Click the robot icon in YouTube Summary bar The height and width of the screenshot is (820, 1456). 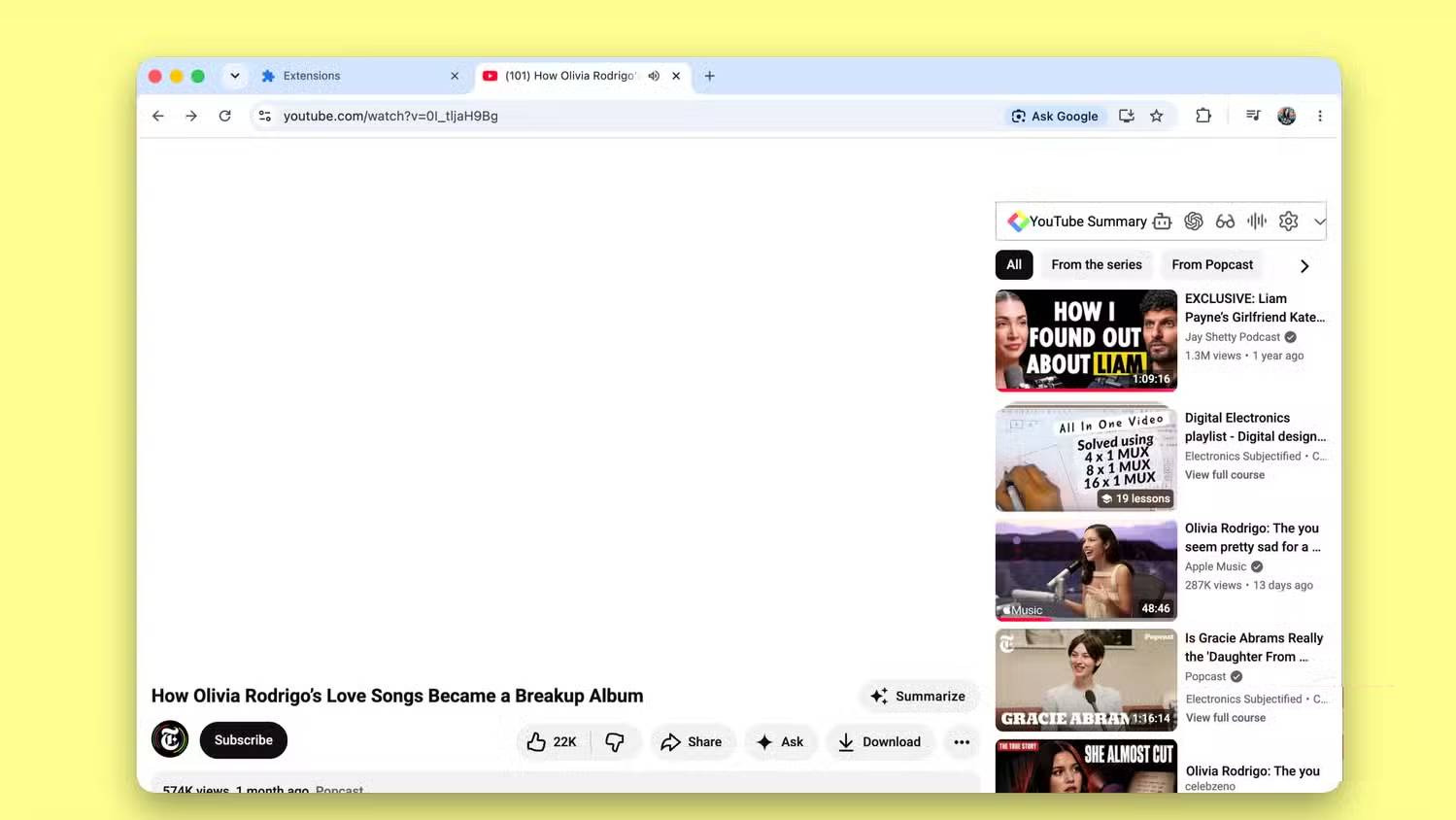point(1162,222)
